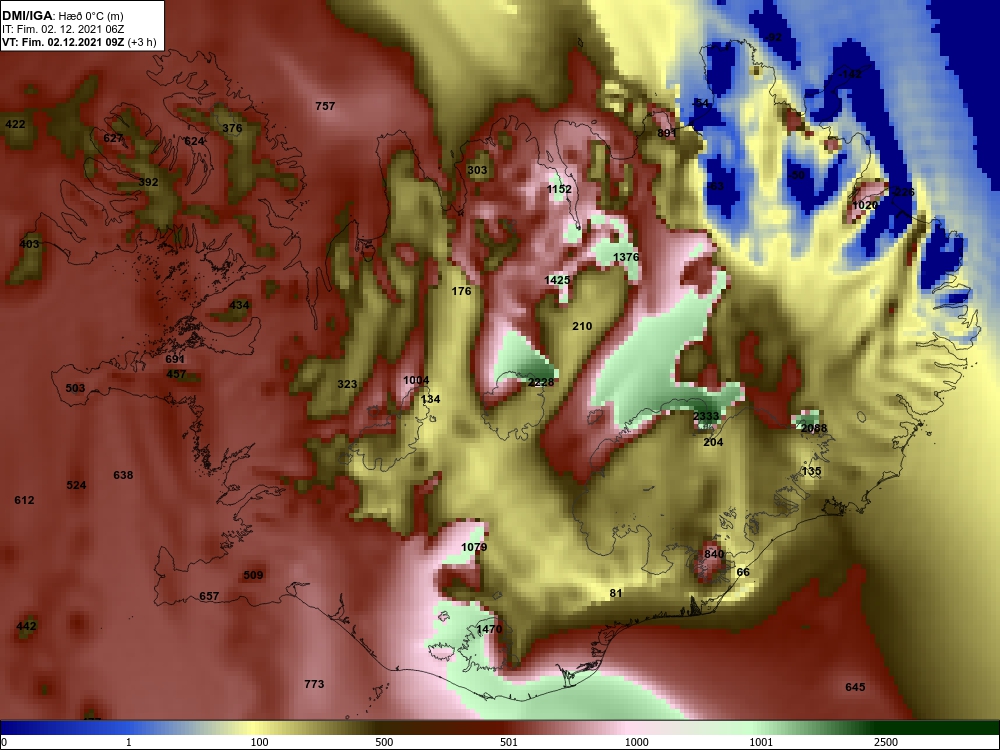Image resolution: width=1000 pixels, height=750 pixels.
Task: Select the 403 value label
Action: click(x=29, y=244)
